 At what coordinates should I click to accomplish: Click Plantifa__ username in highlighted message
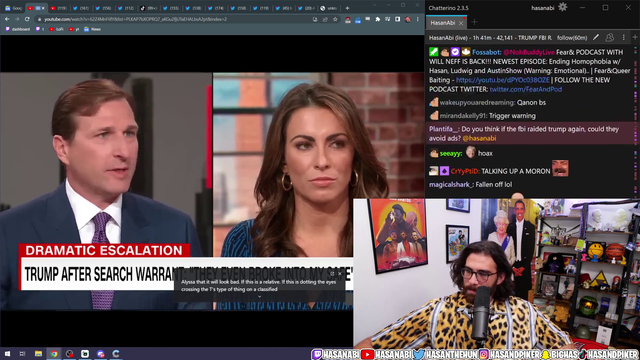(444, 129)
